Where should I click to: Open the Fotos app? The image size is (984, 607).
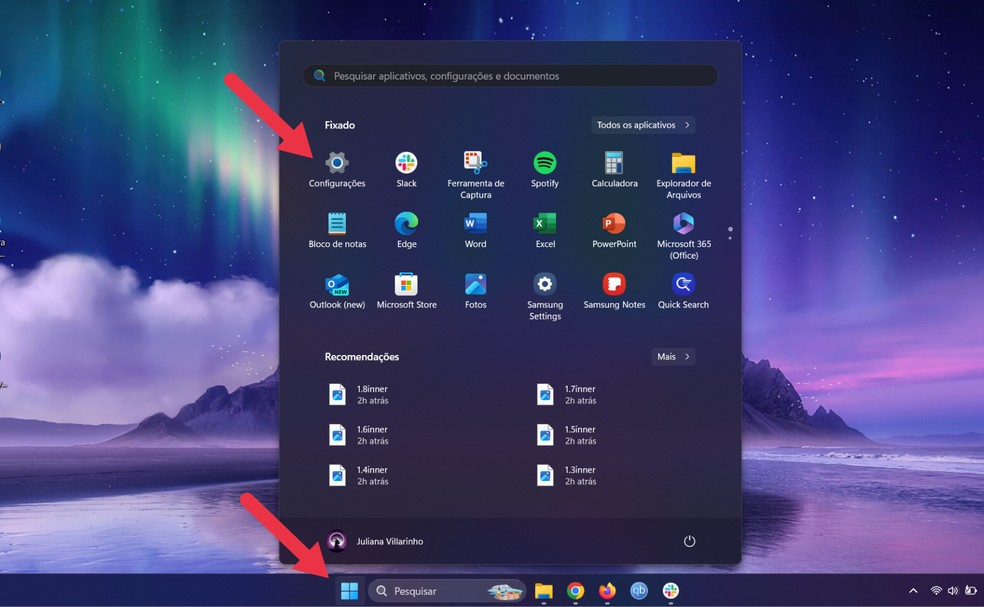pyautogui.click(x=475, y=291)
